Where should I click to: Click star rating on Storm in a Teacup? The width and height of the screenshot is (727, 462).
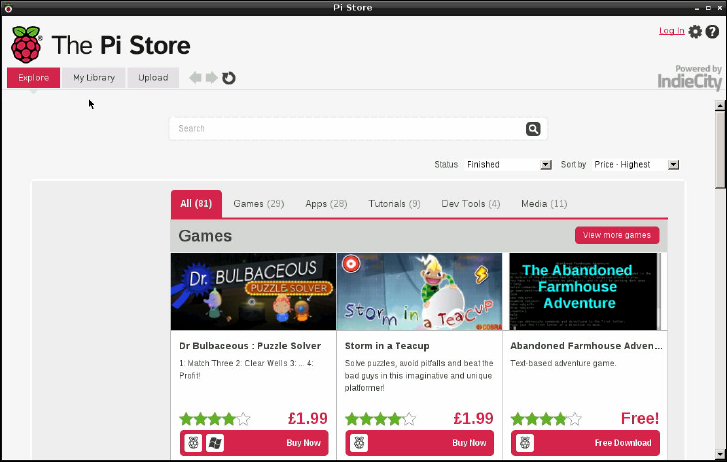380,419
